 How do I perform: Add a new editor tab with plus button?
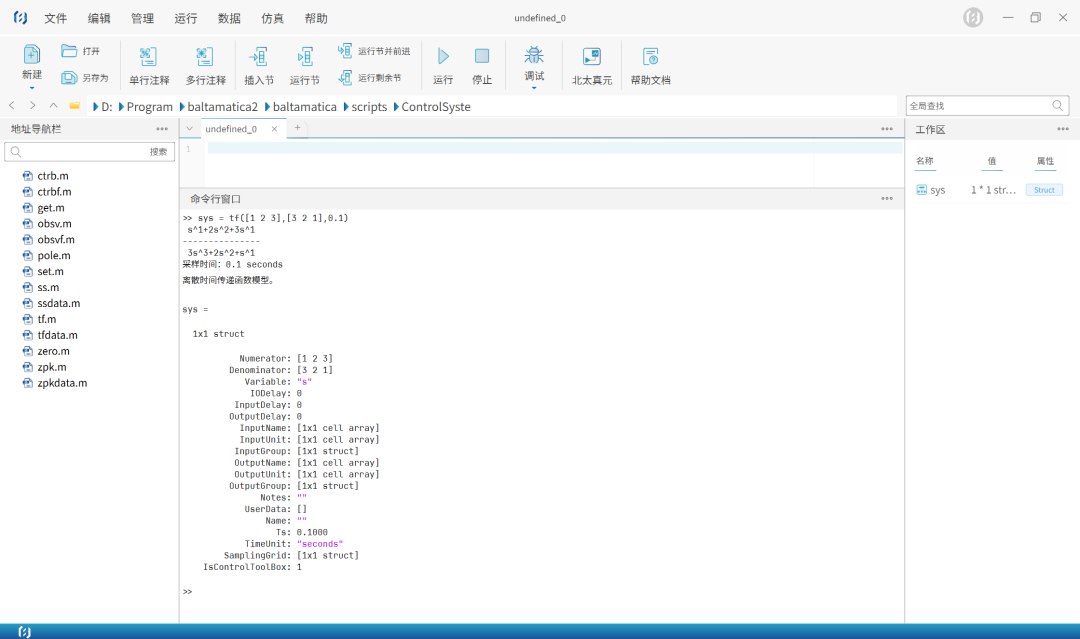[297, 128]
